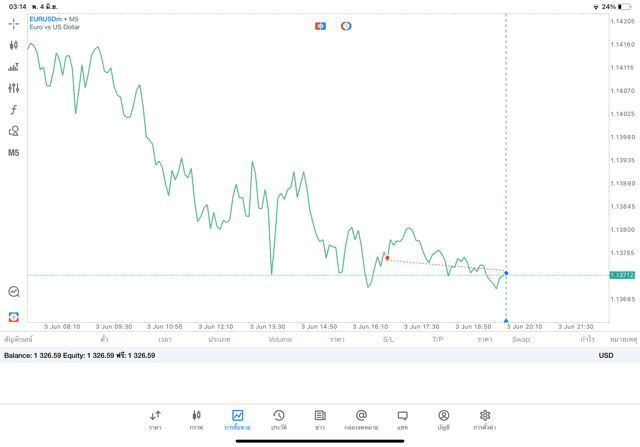Open the M5 timeframe selector
This screenshot has width=640, height=447.
coord(13,153)
